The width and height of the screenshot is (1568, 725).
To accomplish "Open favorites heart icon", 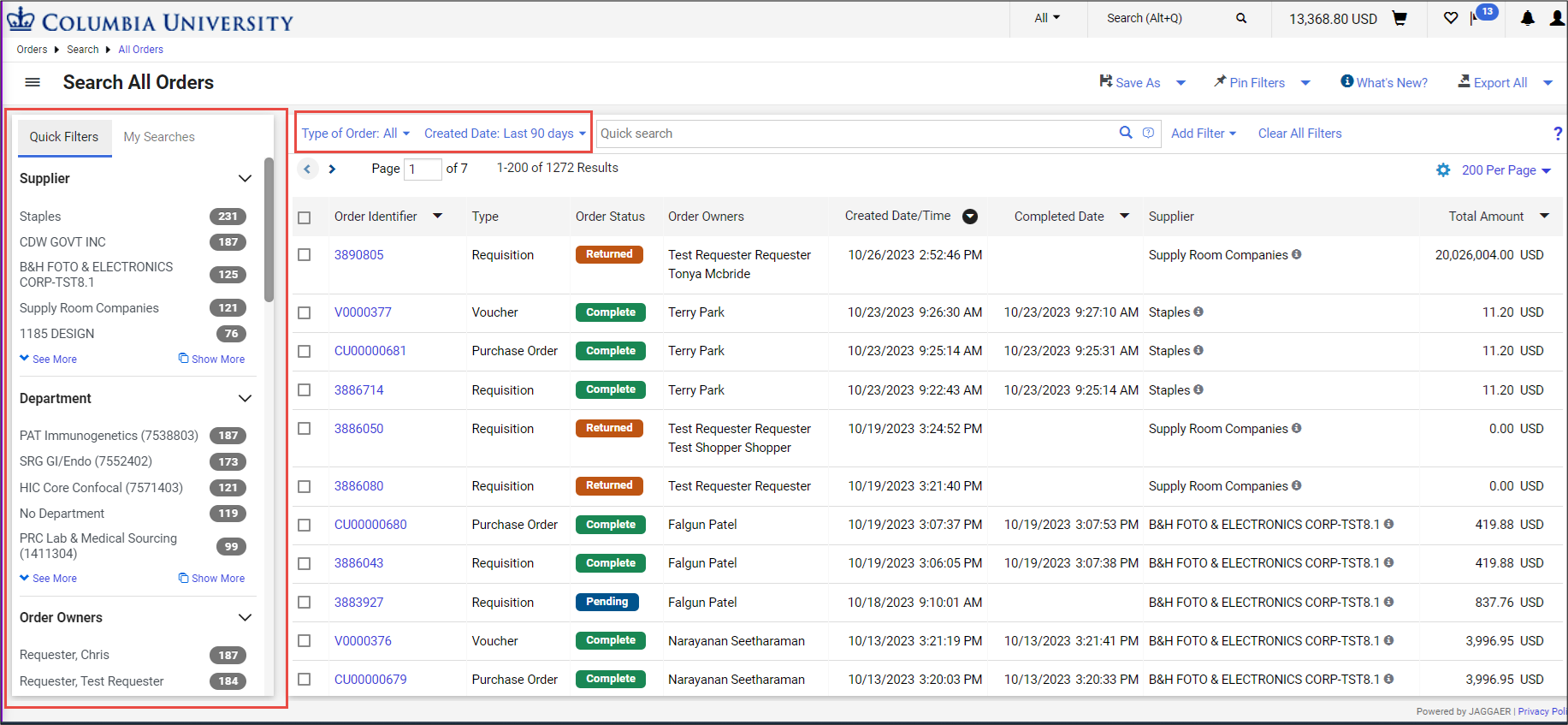I will coord(1451,18).
